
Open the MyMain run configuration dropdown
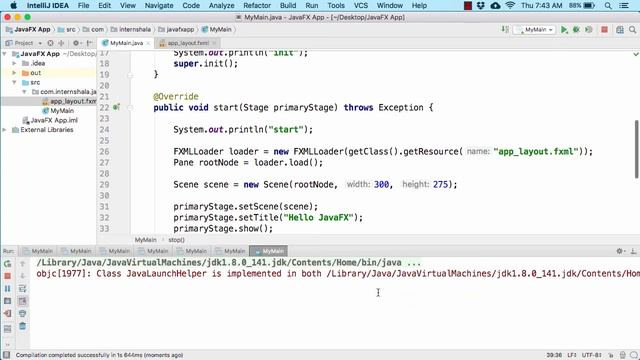click(535, 30)
